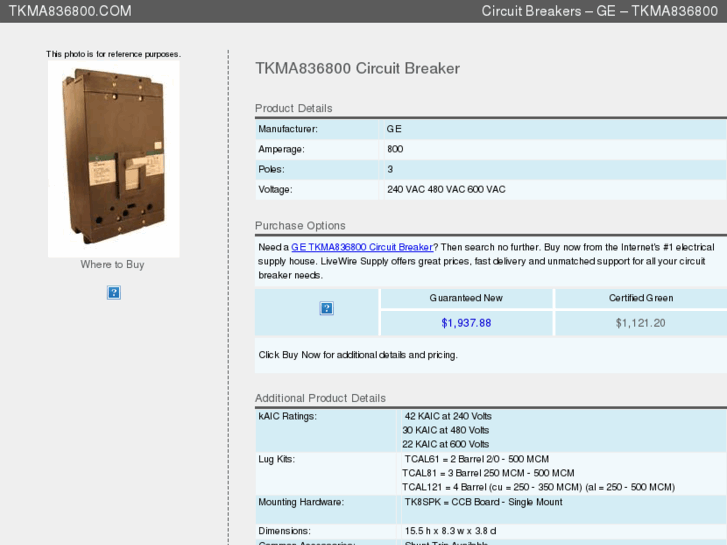Click the Circuit Breakers – GE – TKMA836800 header text
Viewport: 727px width, 545px height.
tap(599, 11)
